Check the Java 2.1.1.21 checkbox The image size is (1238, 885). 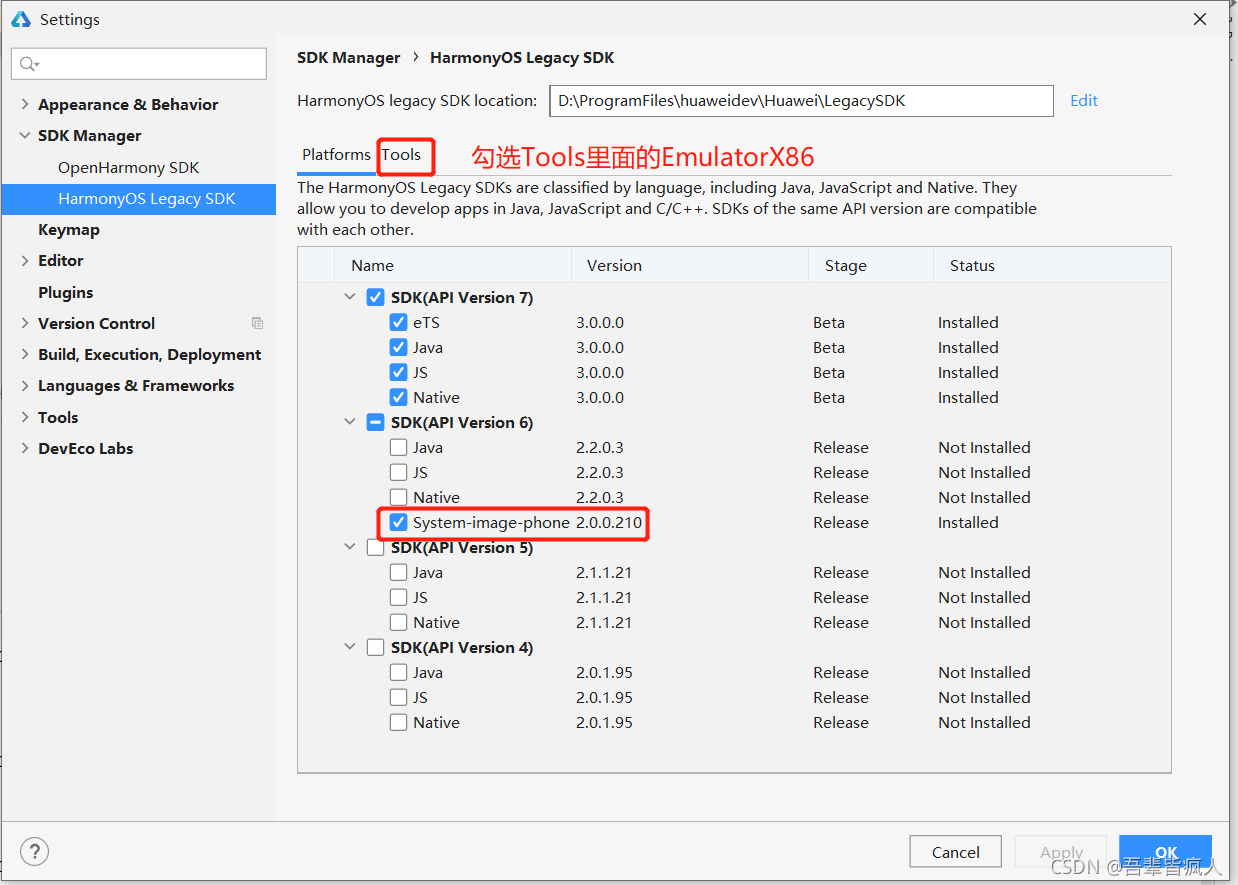398,572
